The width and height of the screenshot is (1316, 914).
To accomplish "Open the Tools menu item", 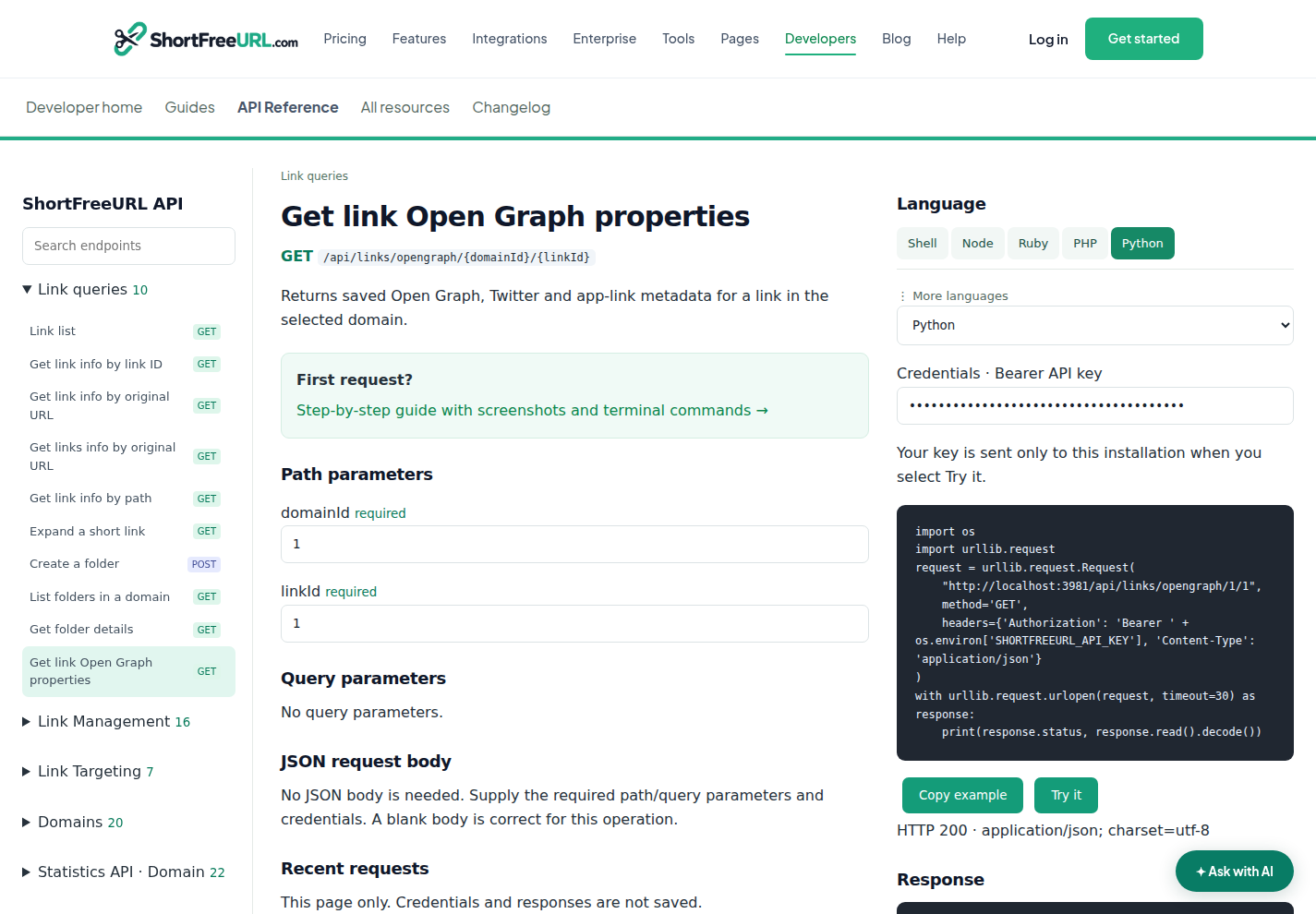I will [679, 39].
